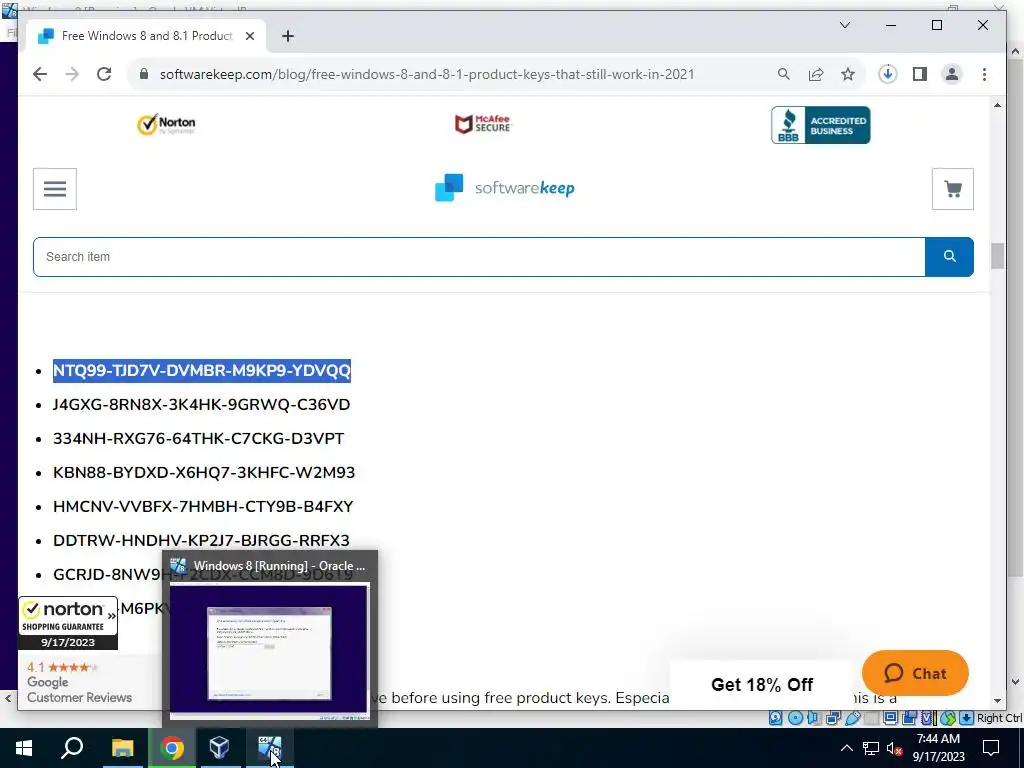Click VirtualBox shared folders status icon

(x=871, y=718)
